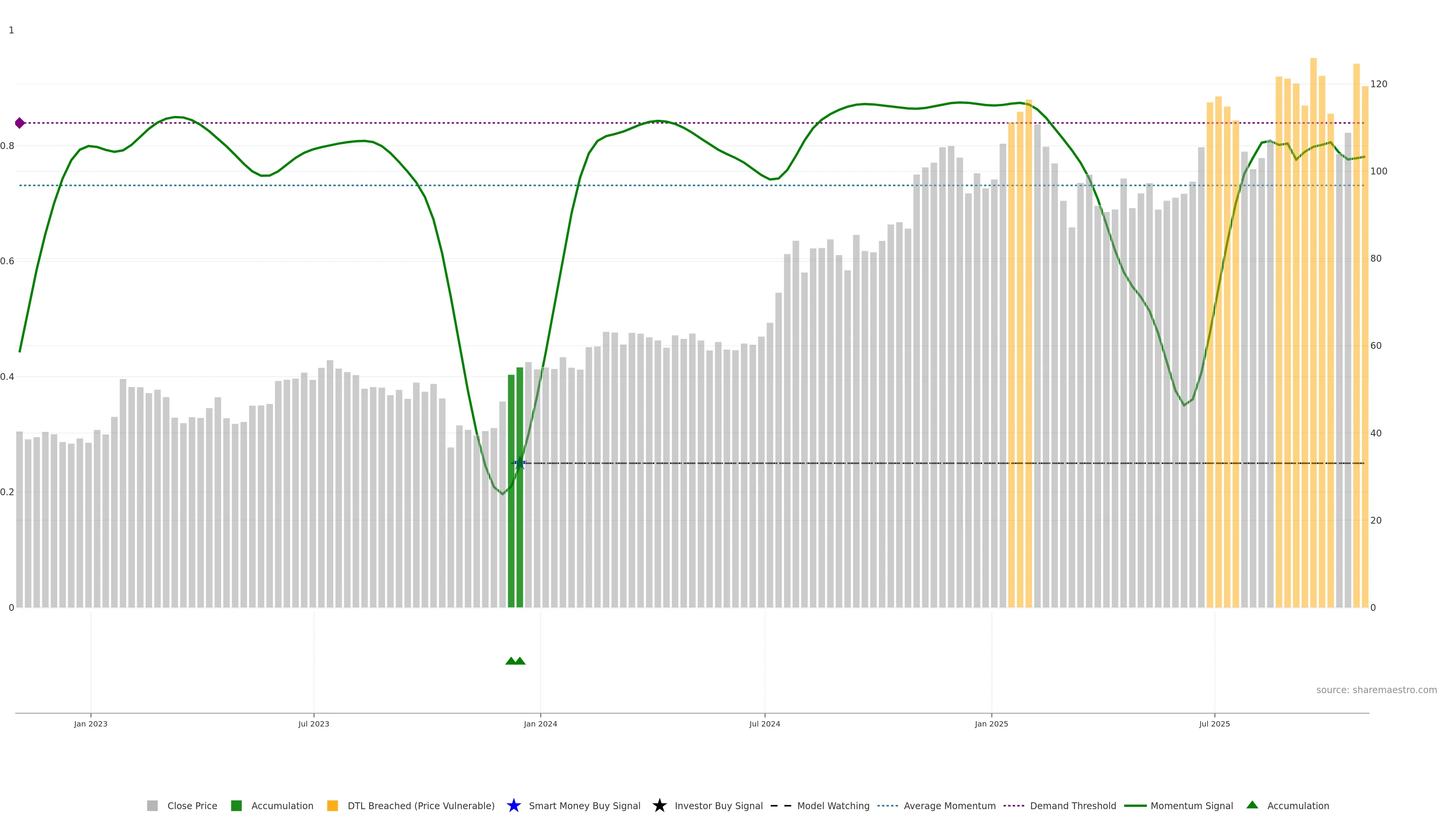Click the Average Momentum dotted line icon
This screenshot has width=1456, height=819.
[x=887, y=805]
